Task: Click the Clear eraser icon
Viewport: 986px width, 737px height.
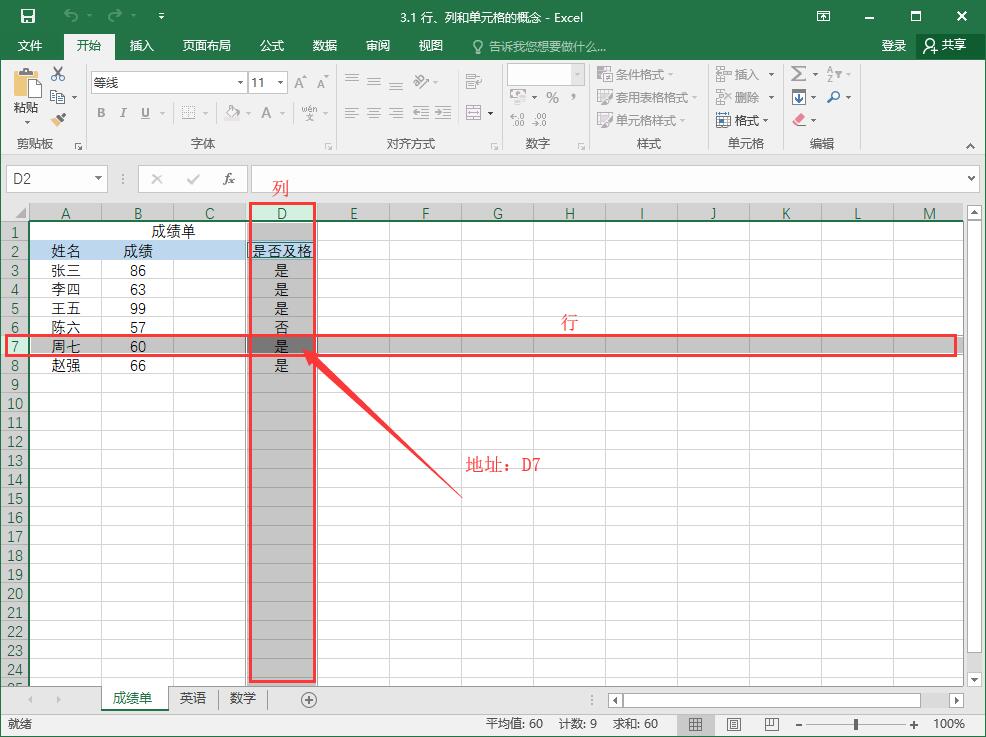Action: tap(799, 120)
